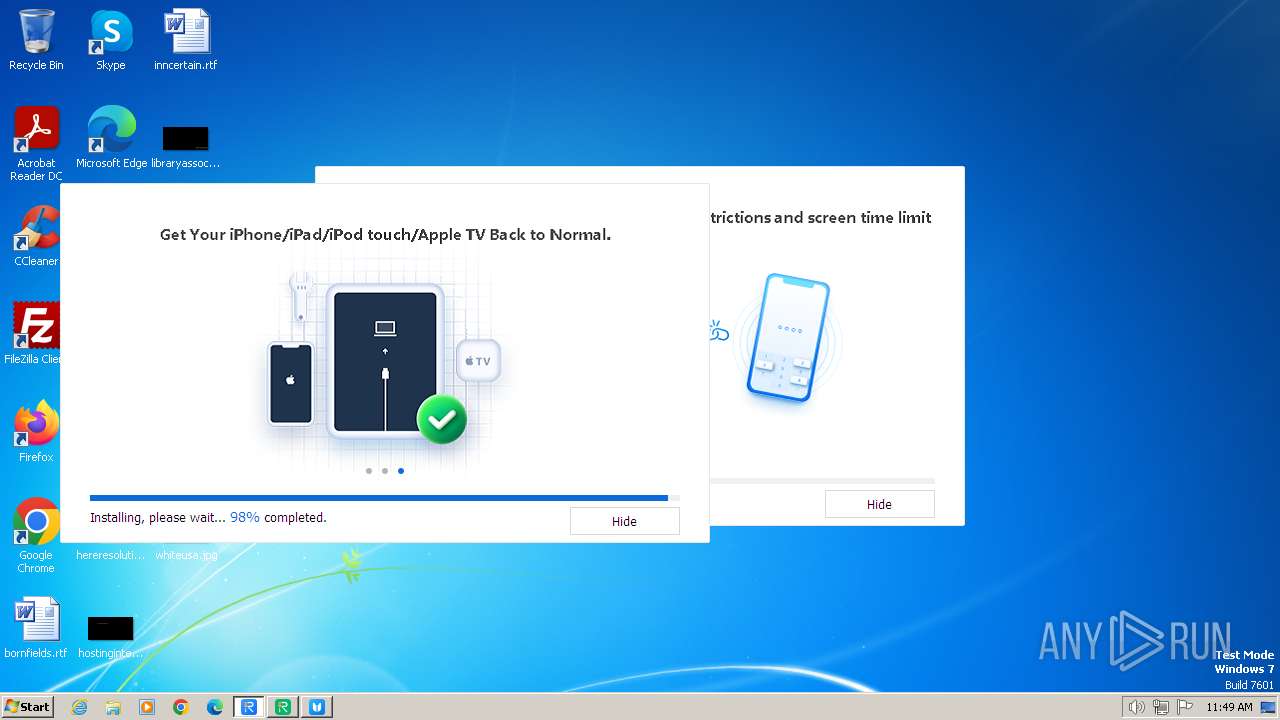
Task: Launch Microsoft Edge desktop shortcut
Action: [x=111, y=138]
